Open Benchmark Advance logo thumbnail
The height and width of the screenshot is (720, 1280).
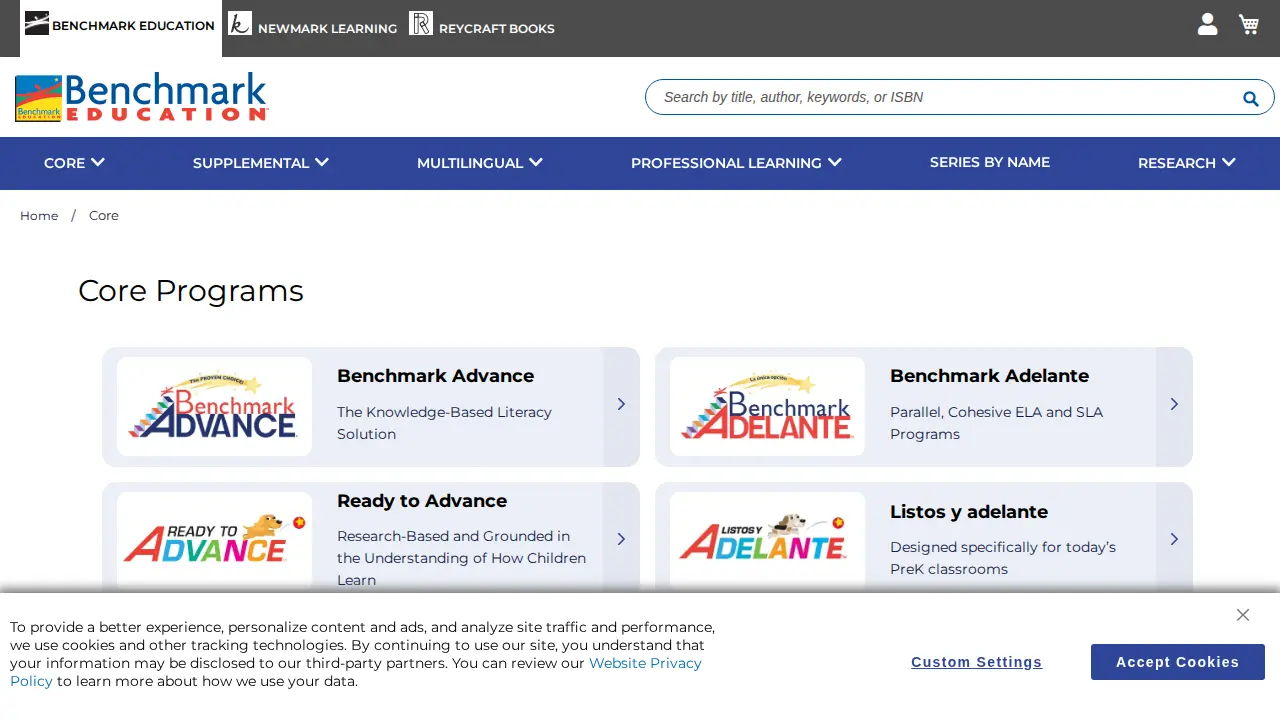pos(214,406)
